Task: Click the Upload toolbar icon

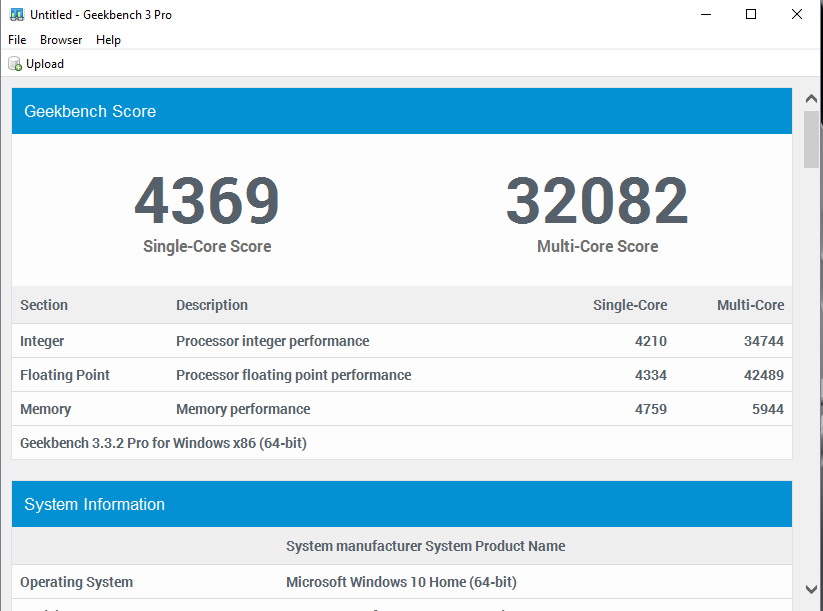Action: [x=15, y=64]
